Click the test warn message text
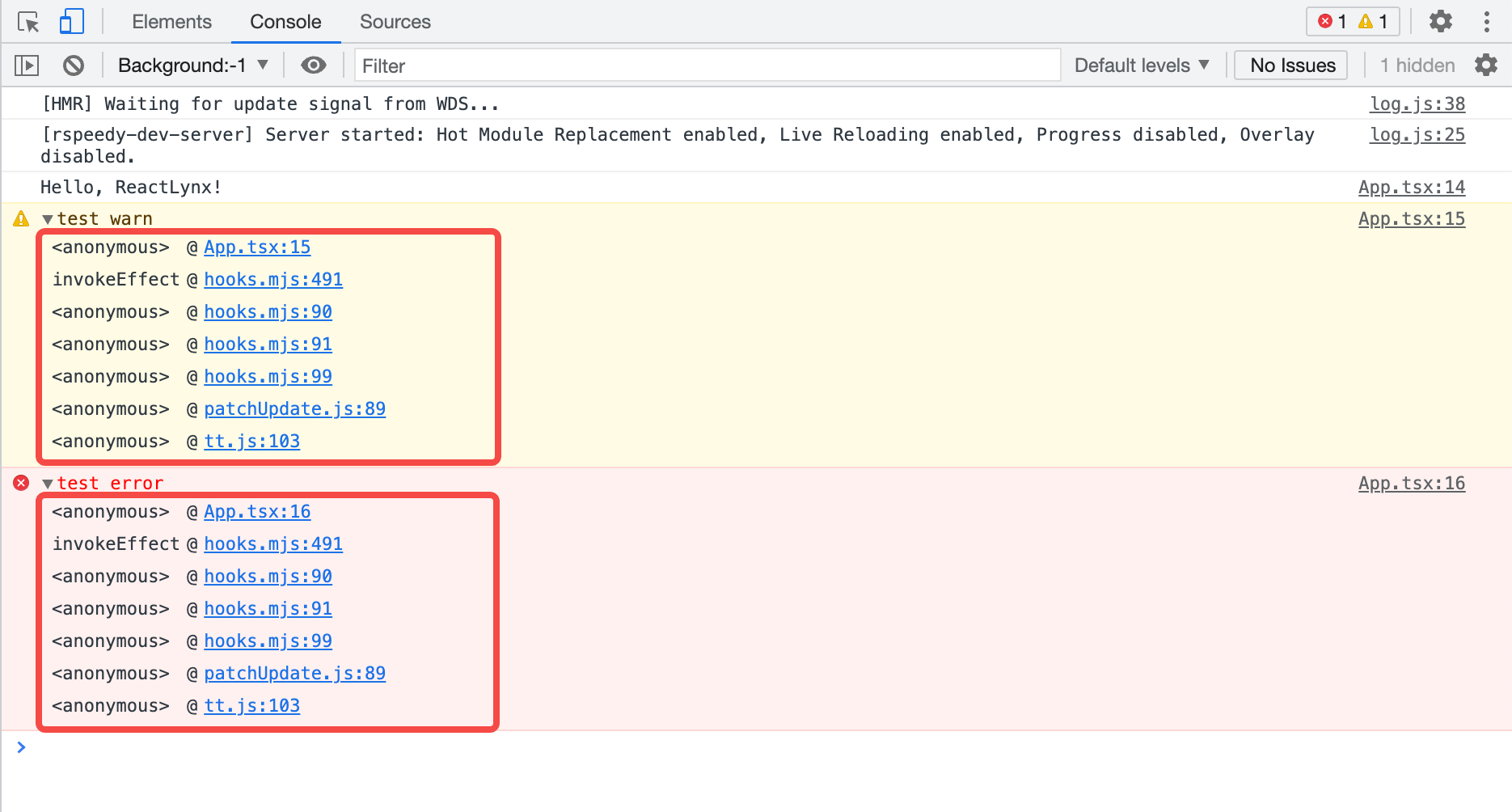The height and width of the screenshot is (812, 1512). coord(104,219)
